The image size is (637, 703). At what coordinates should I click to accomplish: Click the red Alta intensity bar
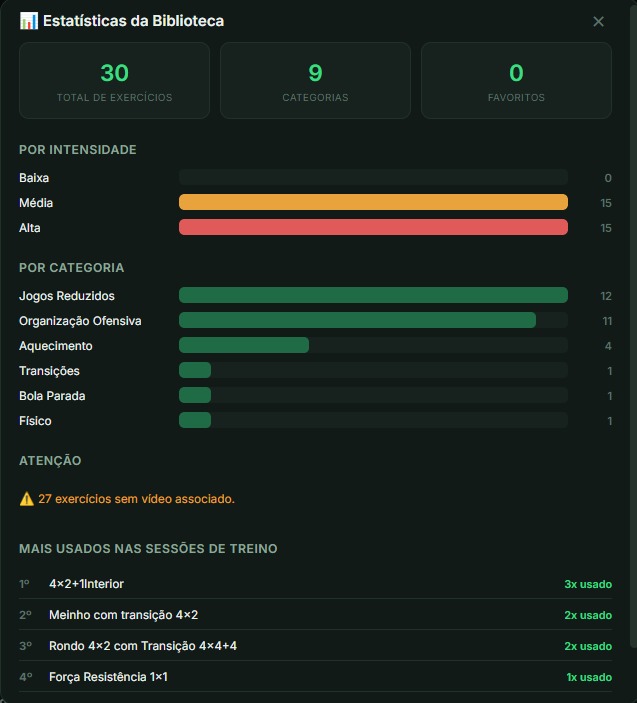pos(373,227)
